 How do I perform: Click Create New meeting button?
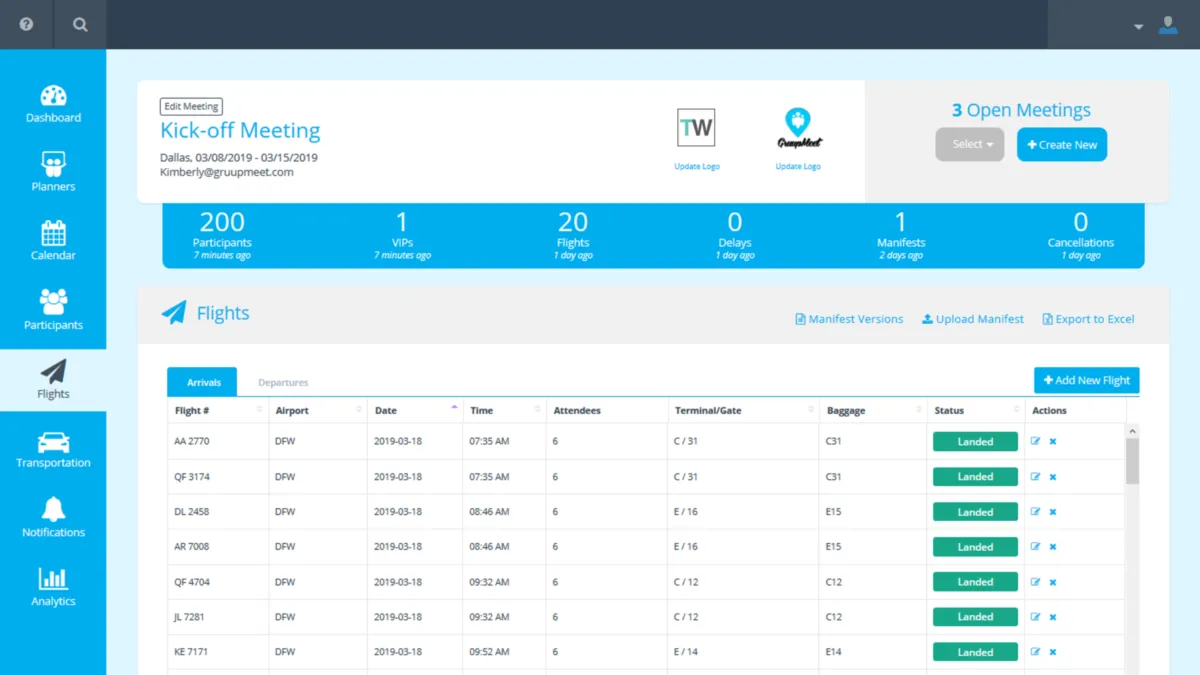(x=1061, y=145)
